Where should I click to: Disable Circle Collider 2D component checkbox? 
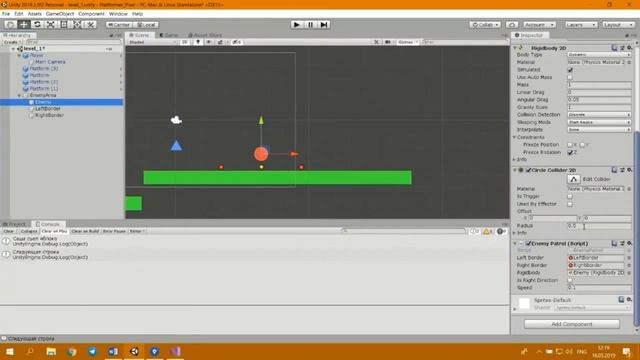tap(529, 170)
